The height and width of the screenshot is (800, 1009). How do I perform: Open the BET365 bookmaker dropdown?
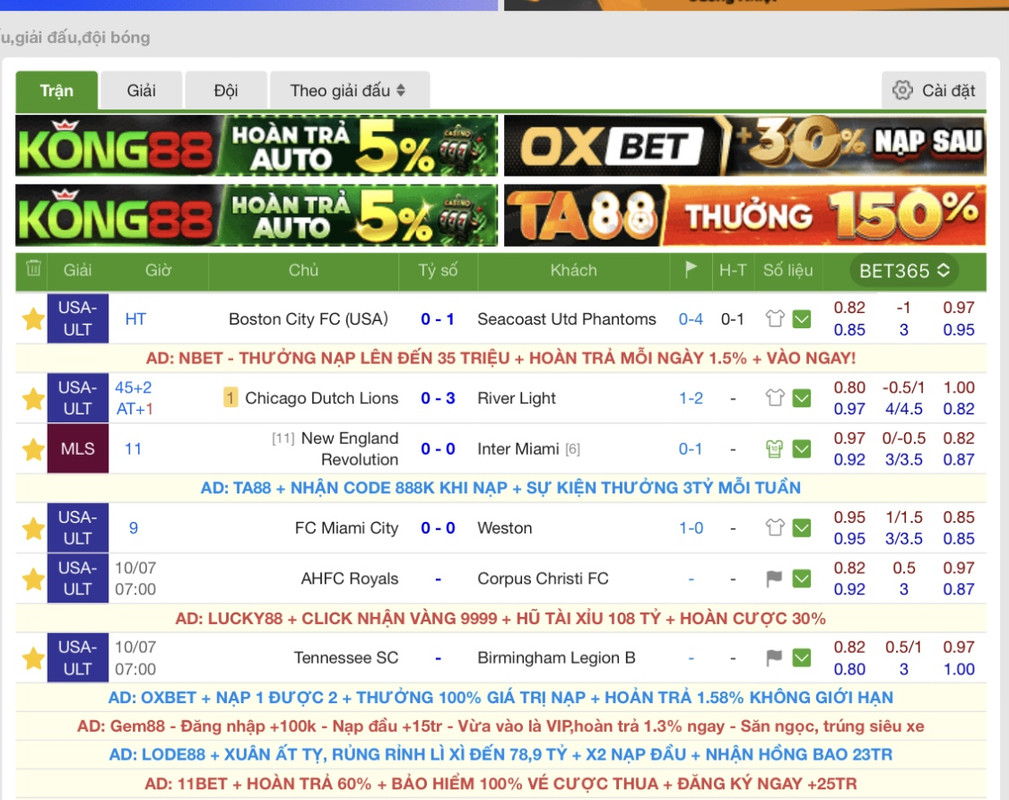click(x=904, y=271)
